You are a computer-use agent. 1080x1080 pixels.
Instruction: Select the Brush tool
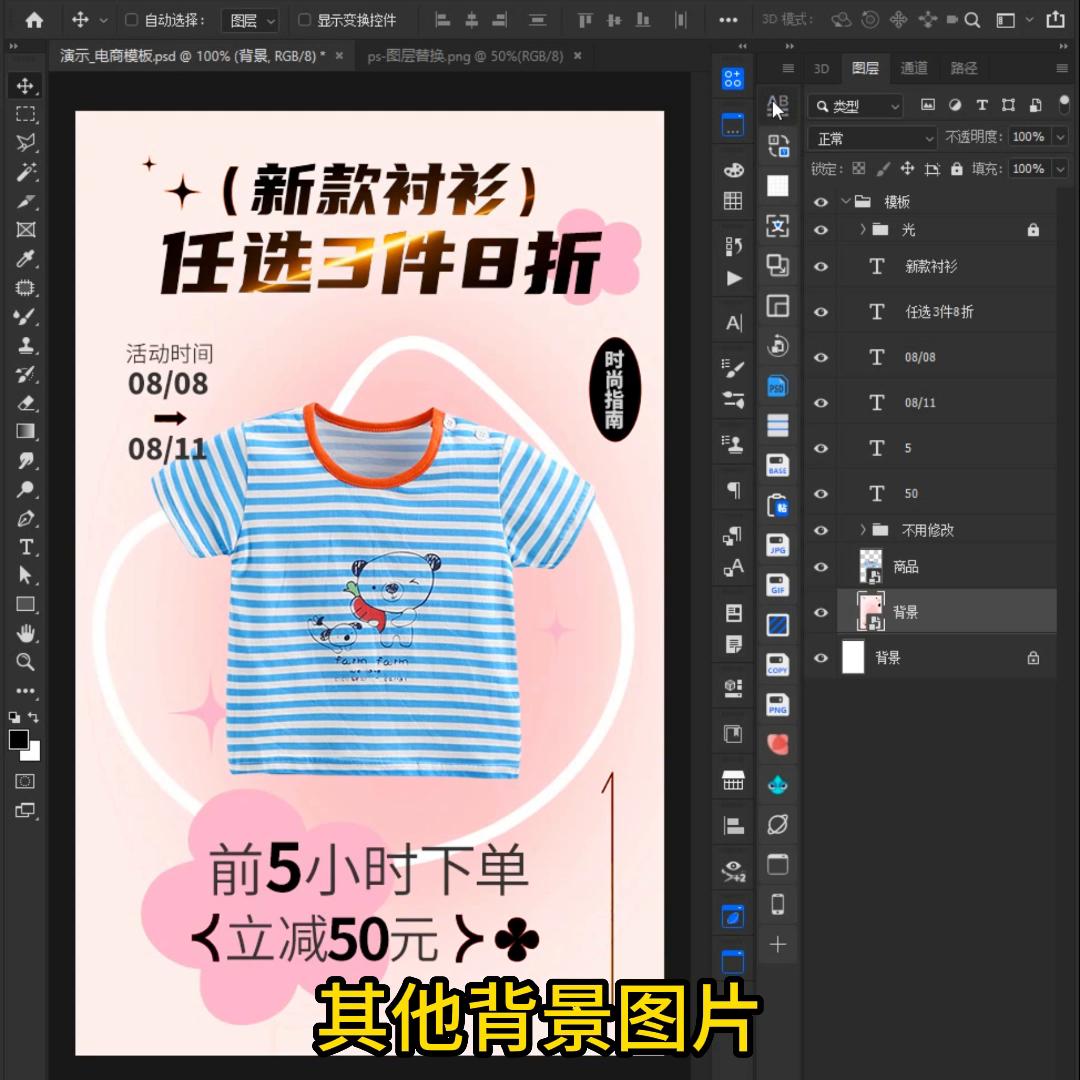click(25, 317)
